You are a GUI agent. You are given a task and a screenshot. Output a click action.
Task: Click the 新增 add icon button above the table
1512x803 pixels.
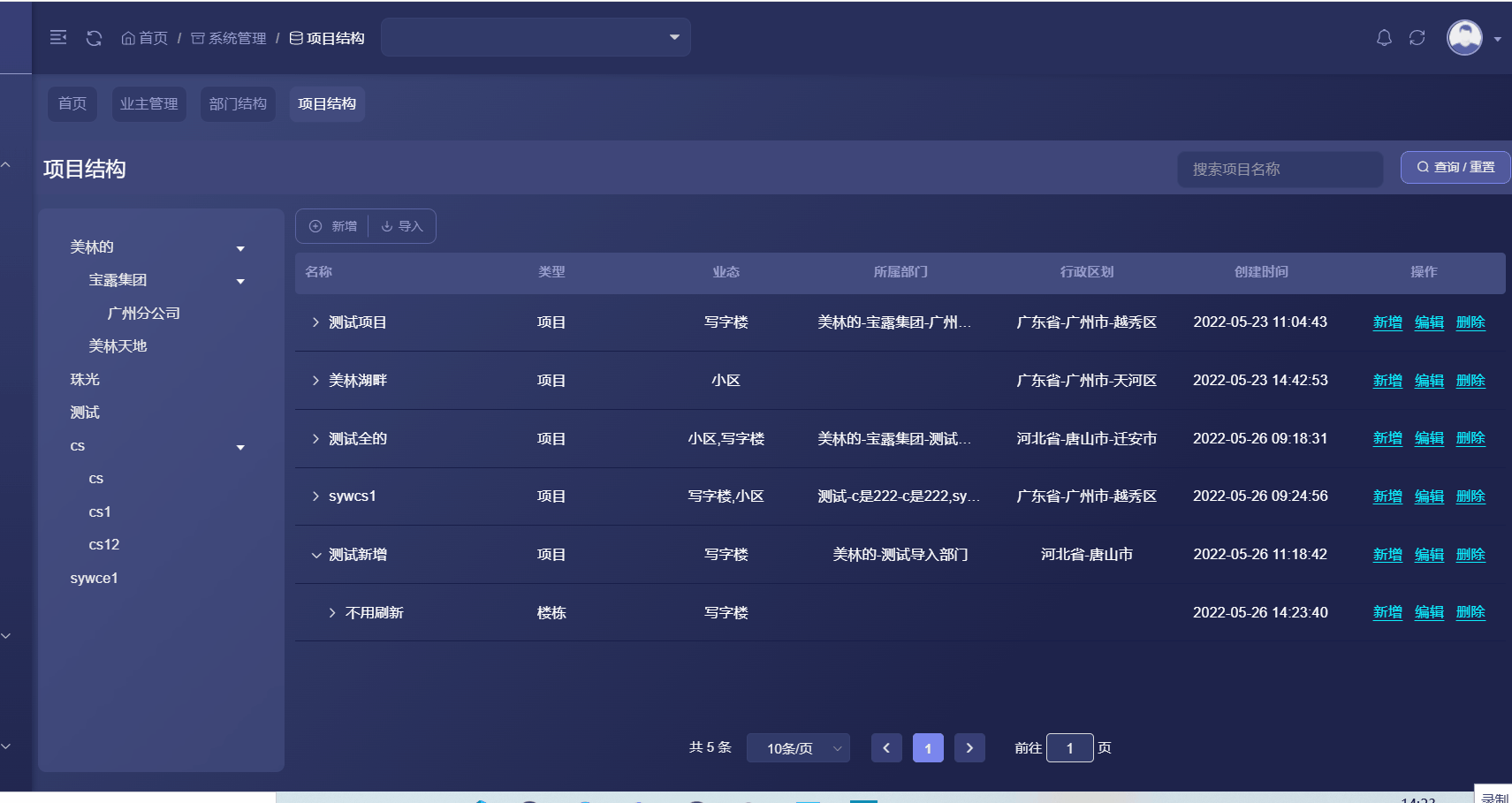(315, 225)
